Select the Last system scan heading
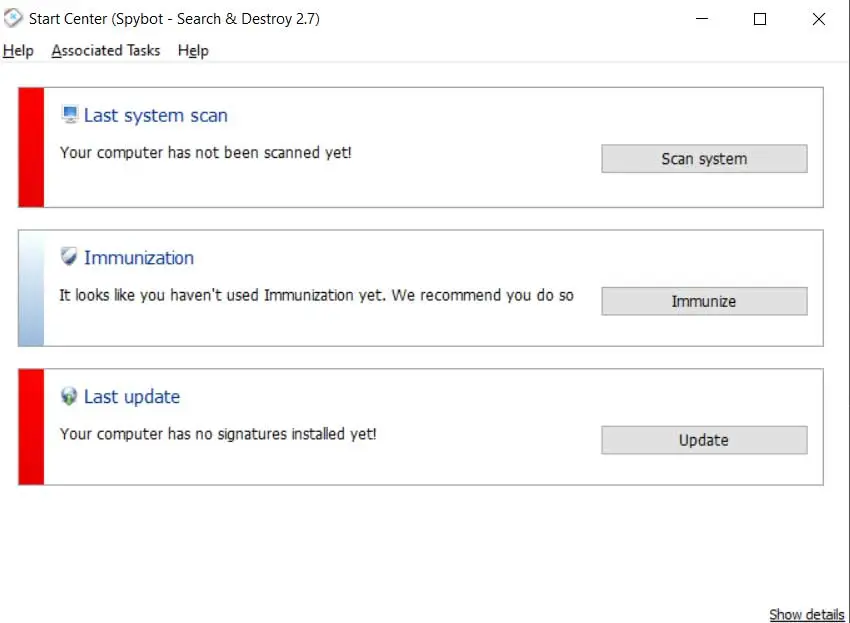850x623 pixels. click(155, 116)
